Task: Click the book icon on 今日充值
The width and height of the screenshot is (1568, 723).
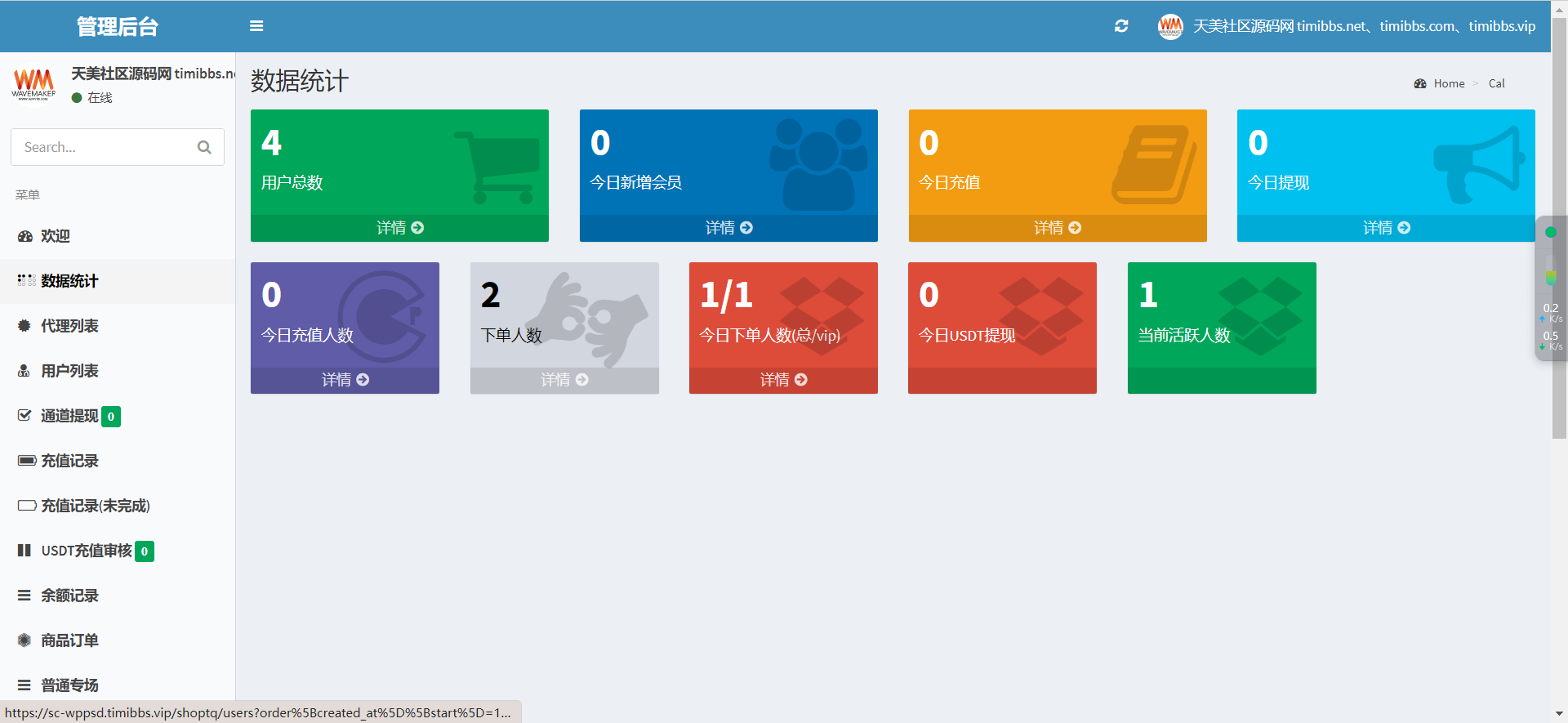Action: tap(1152, 165)
